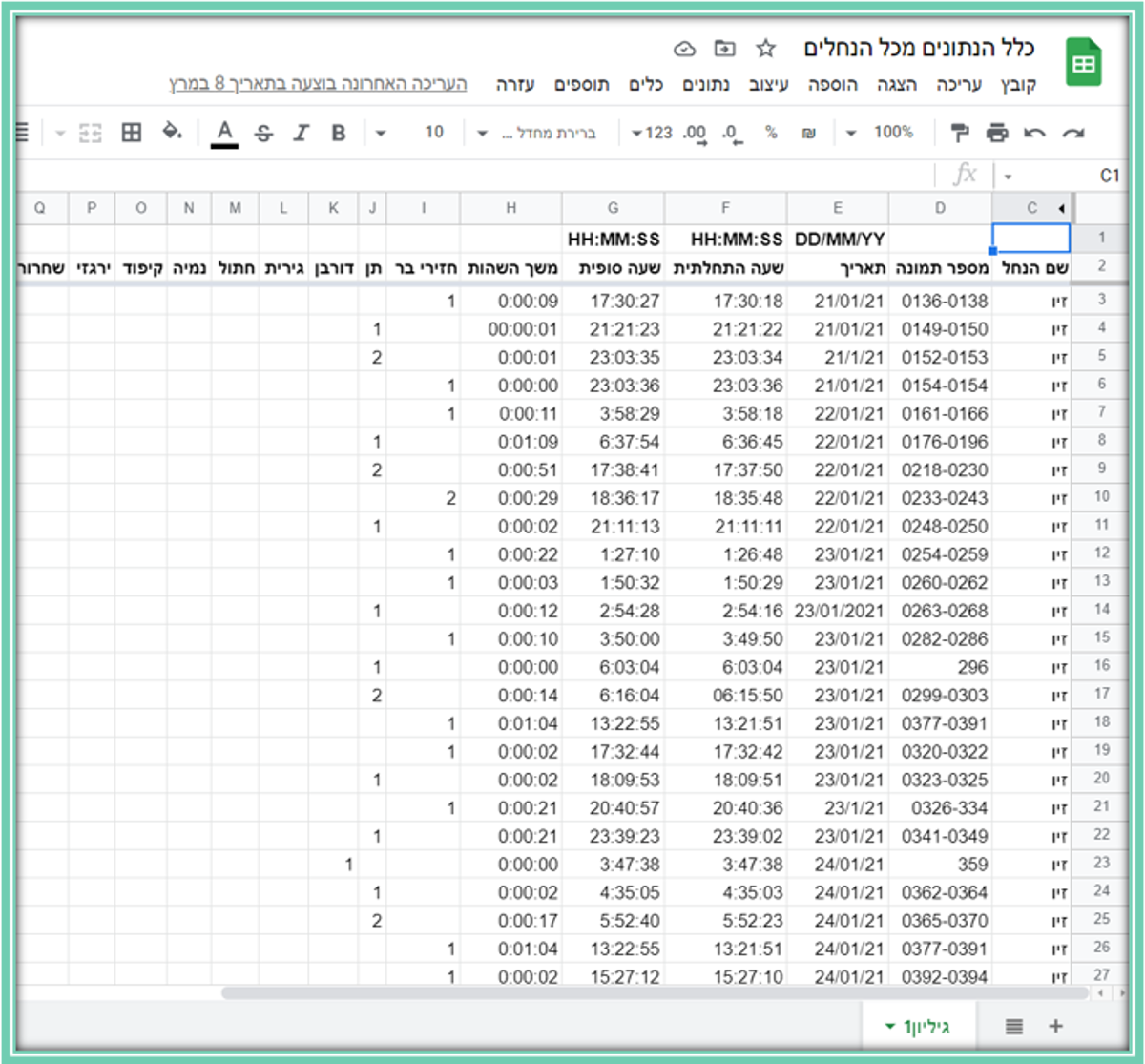Toggle italic formatting
The image size is (1145, 1064).
click(302, 133)
